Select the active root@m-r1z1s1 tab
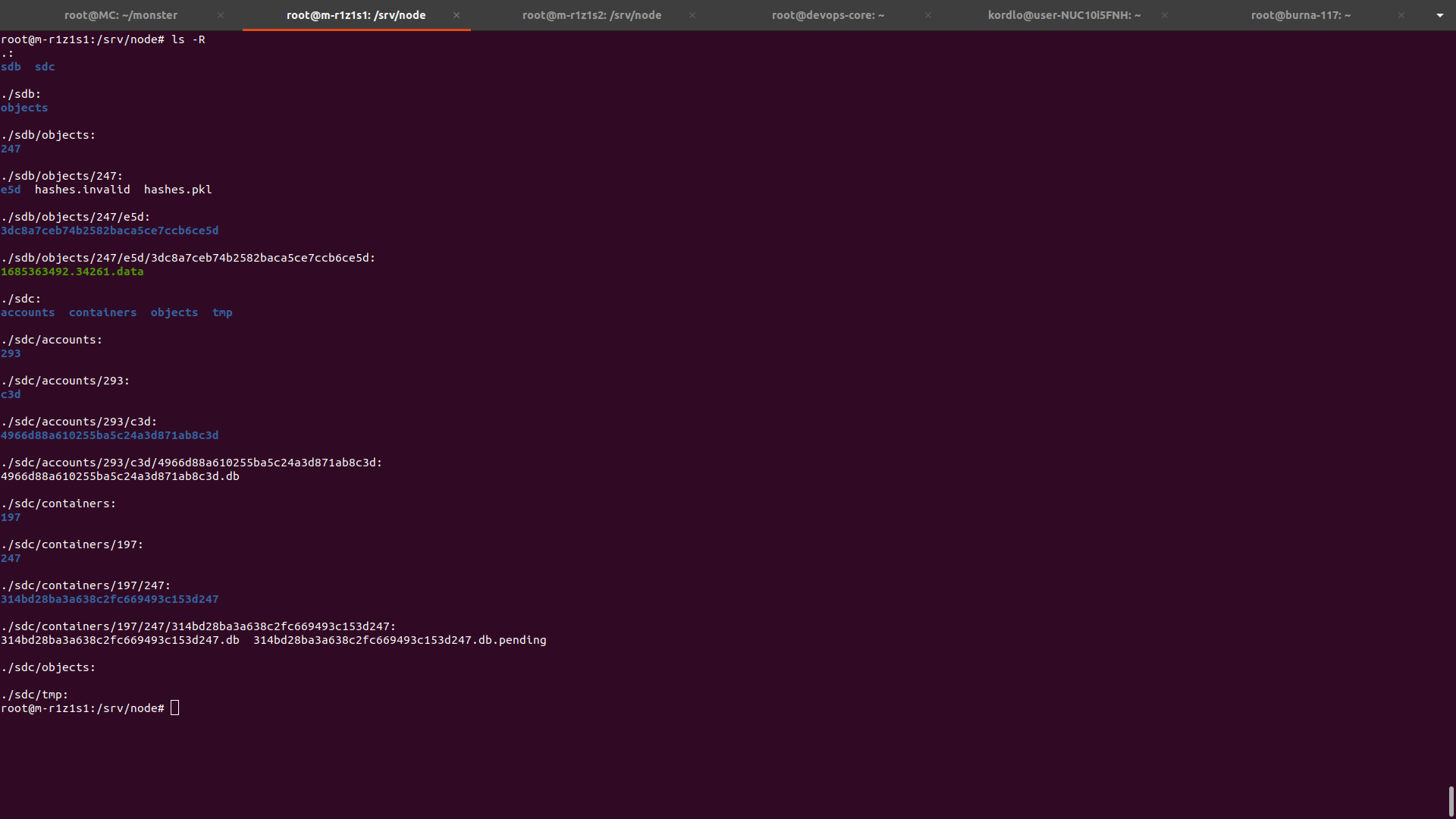Screen dimensions: 1456x819 (x=356, y=15)
